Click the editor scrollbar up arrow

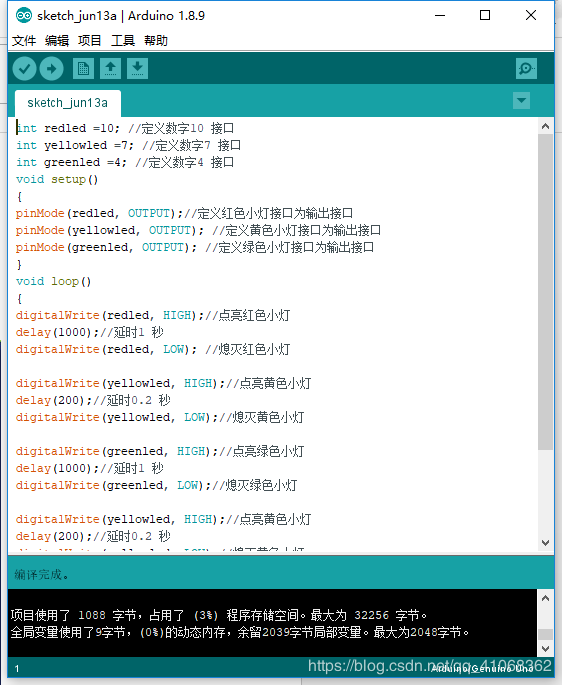(545, 127)
